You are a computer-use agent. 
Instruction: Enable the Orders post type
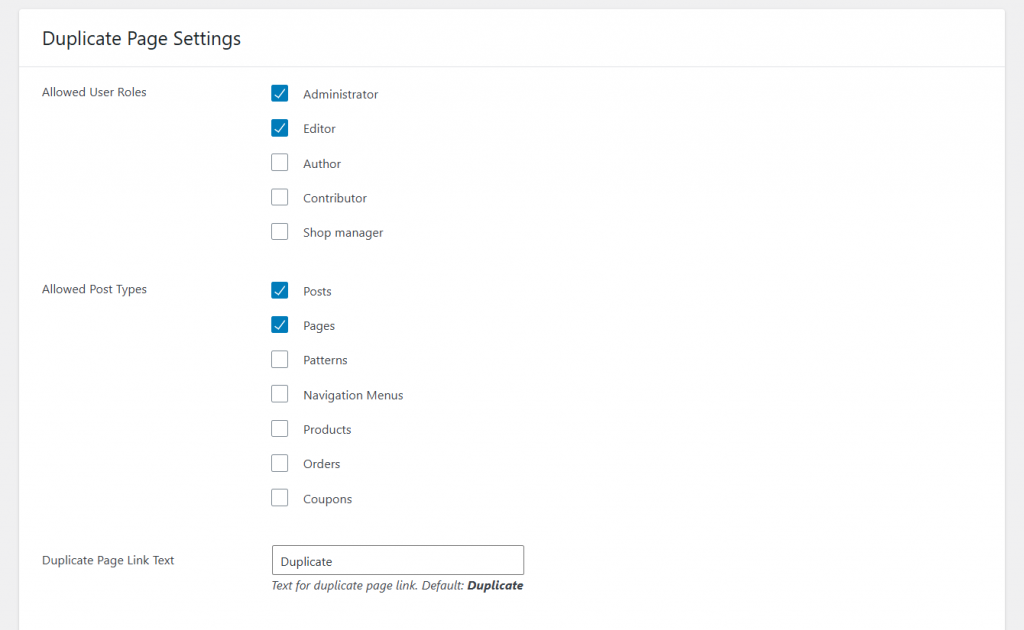(279, 463)
